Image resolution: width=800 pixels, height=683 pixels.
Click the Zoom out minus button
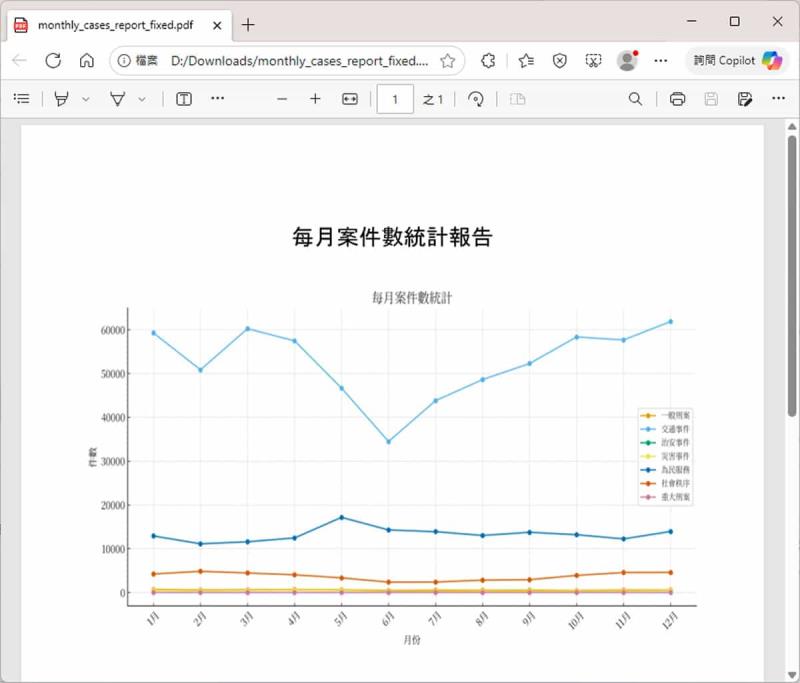282,99
